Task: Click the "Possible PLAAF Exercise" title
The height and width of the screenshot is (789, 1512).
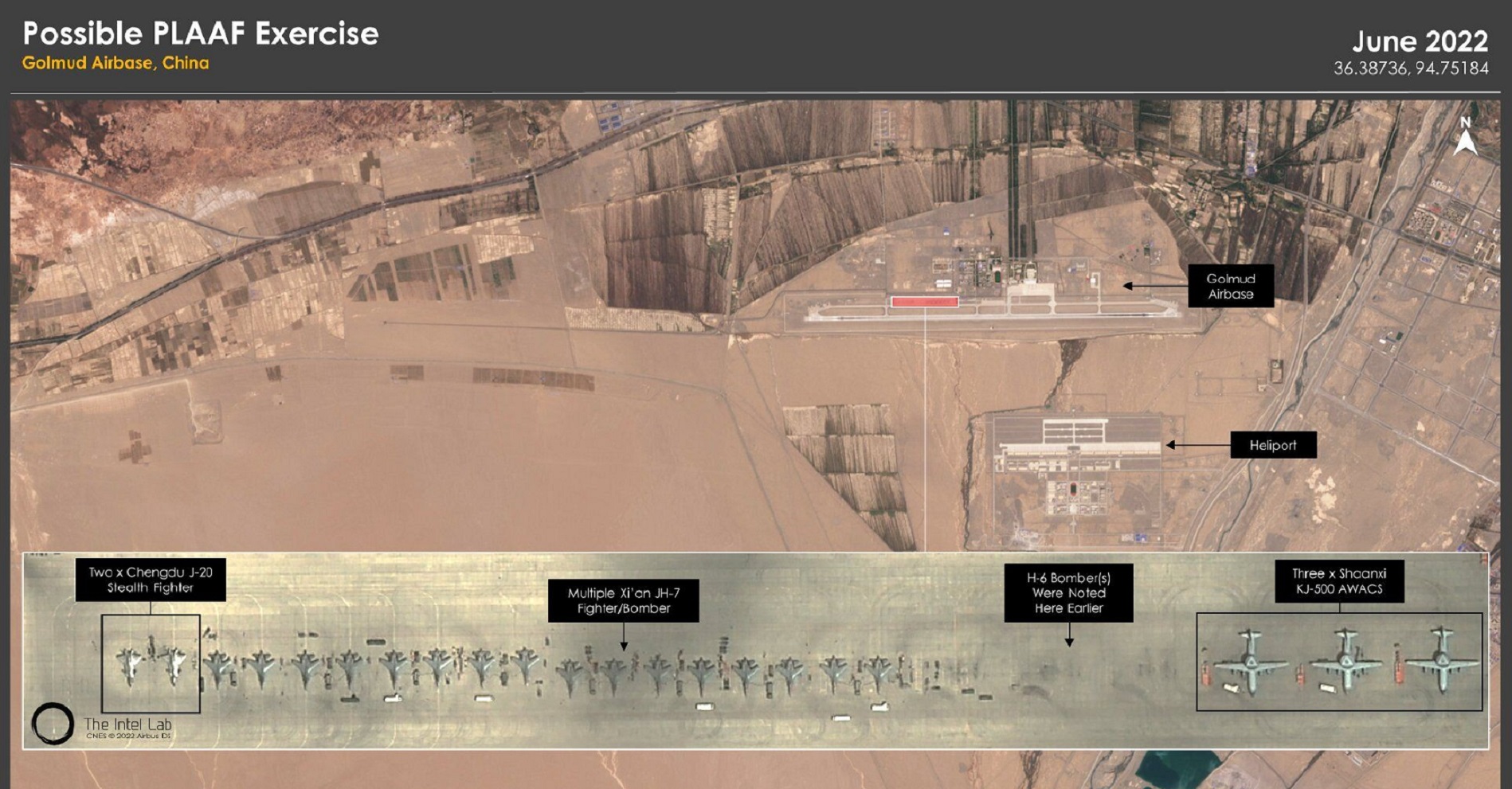Action: click(x=200, y=33)
